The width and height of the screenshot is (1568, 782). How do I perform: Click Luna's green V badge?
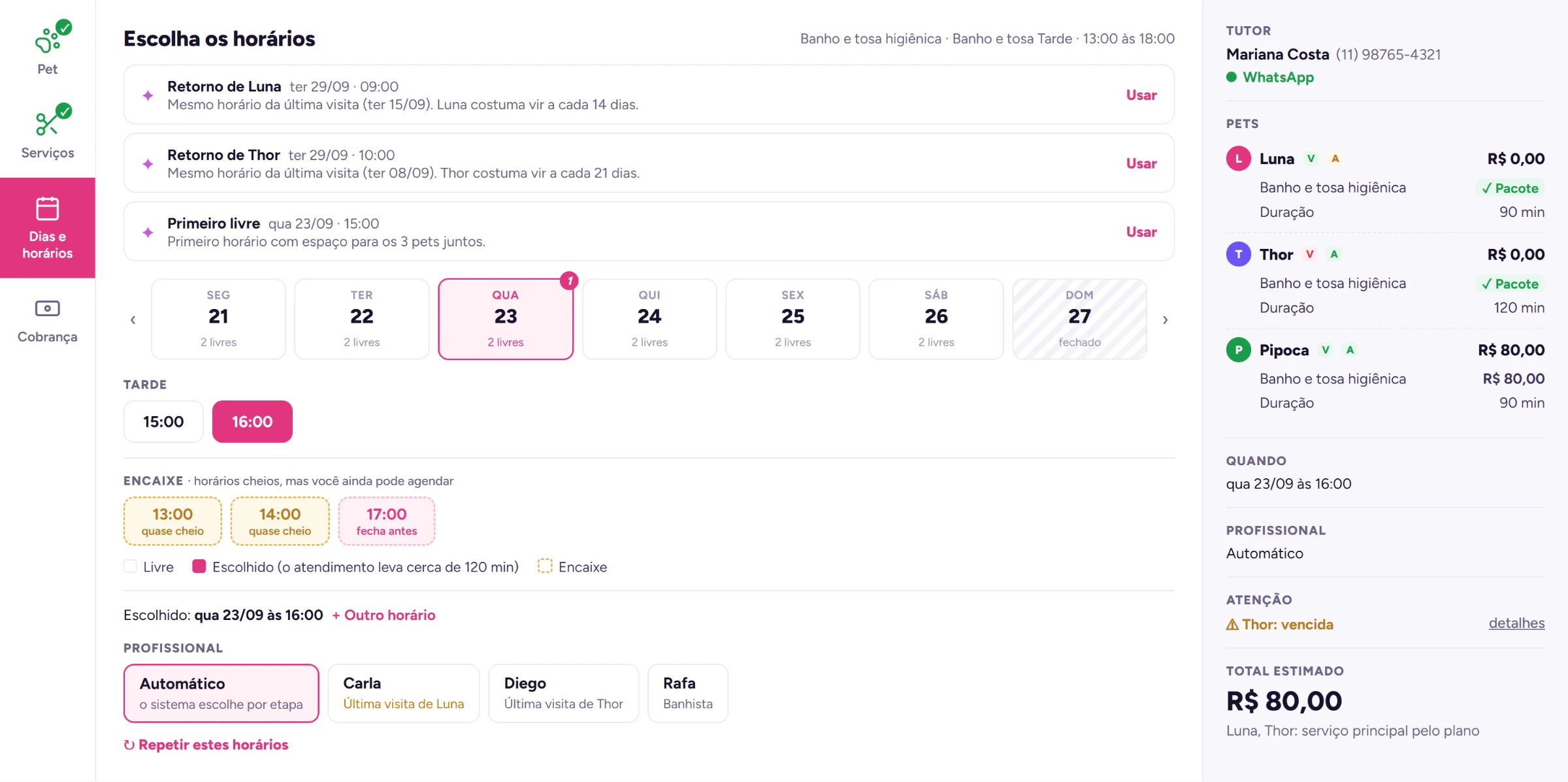1311,159
